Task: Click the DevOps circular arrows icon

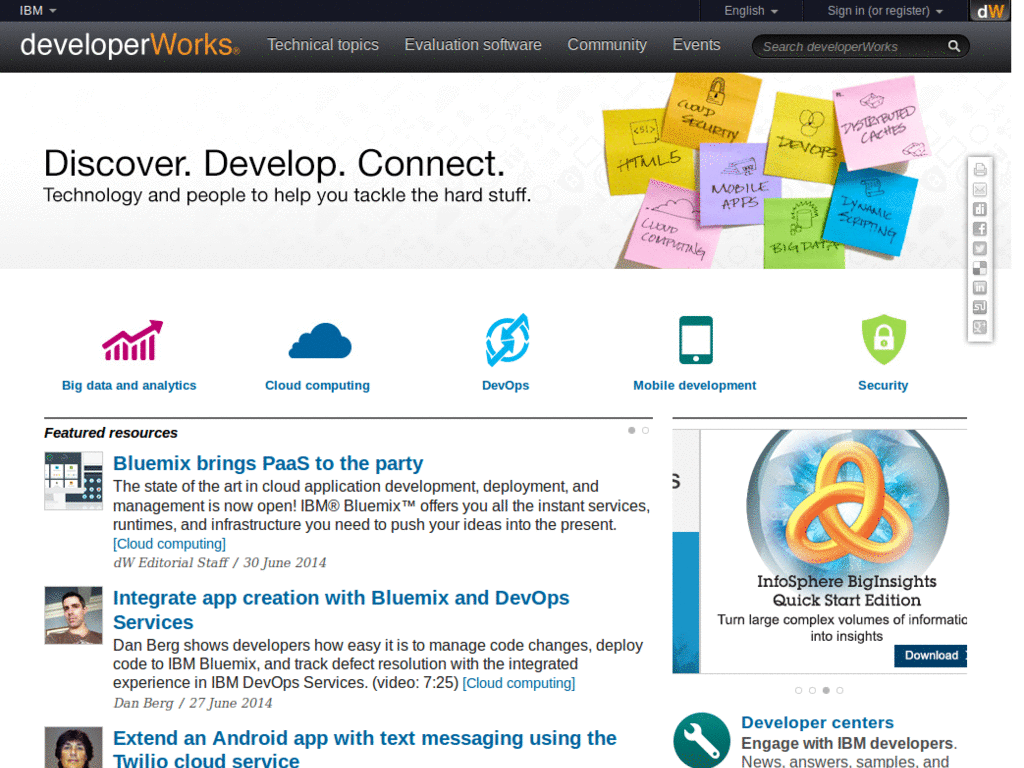Action: coord(507,340)
